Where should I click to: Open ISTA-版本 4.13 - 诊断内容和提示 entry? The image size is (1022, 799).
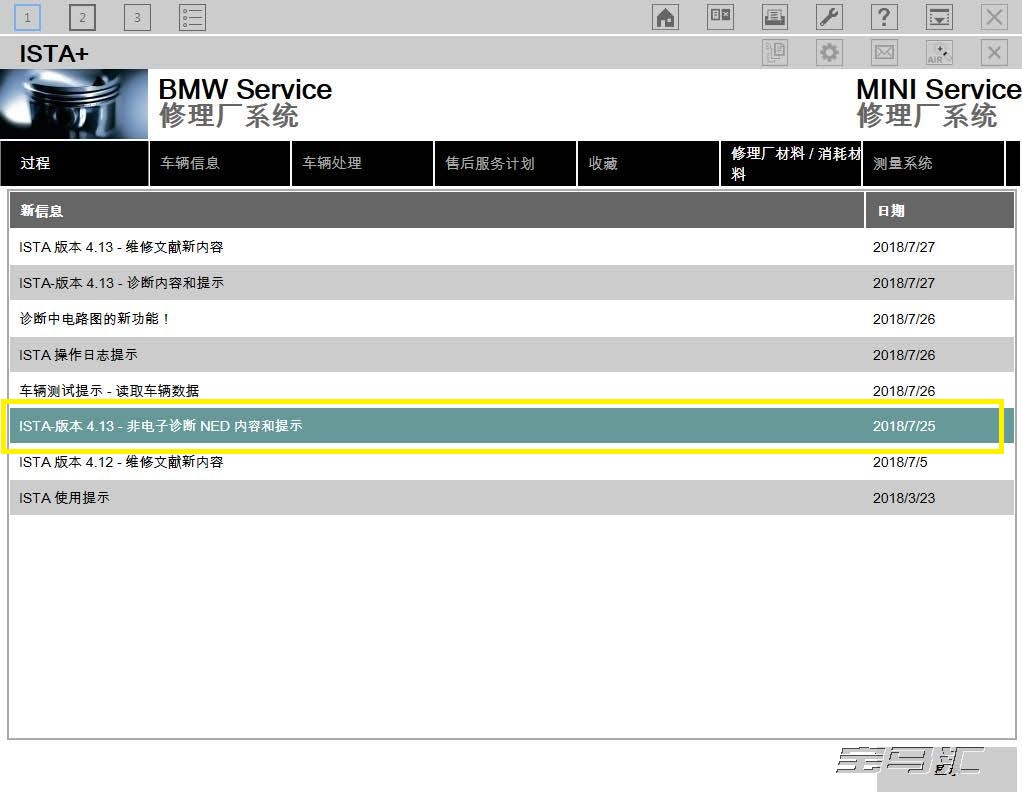(x=512, y=283)
